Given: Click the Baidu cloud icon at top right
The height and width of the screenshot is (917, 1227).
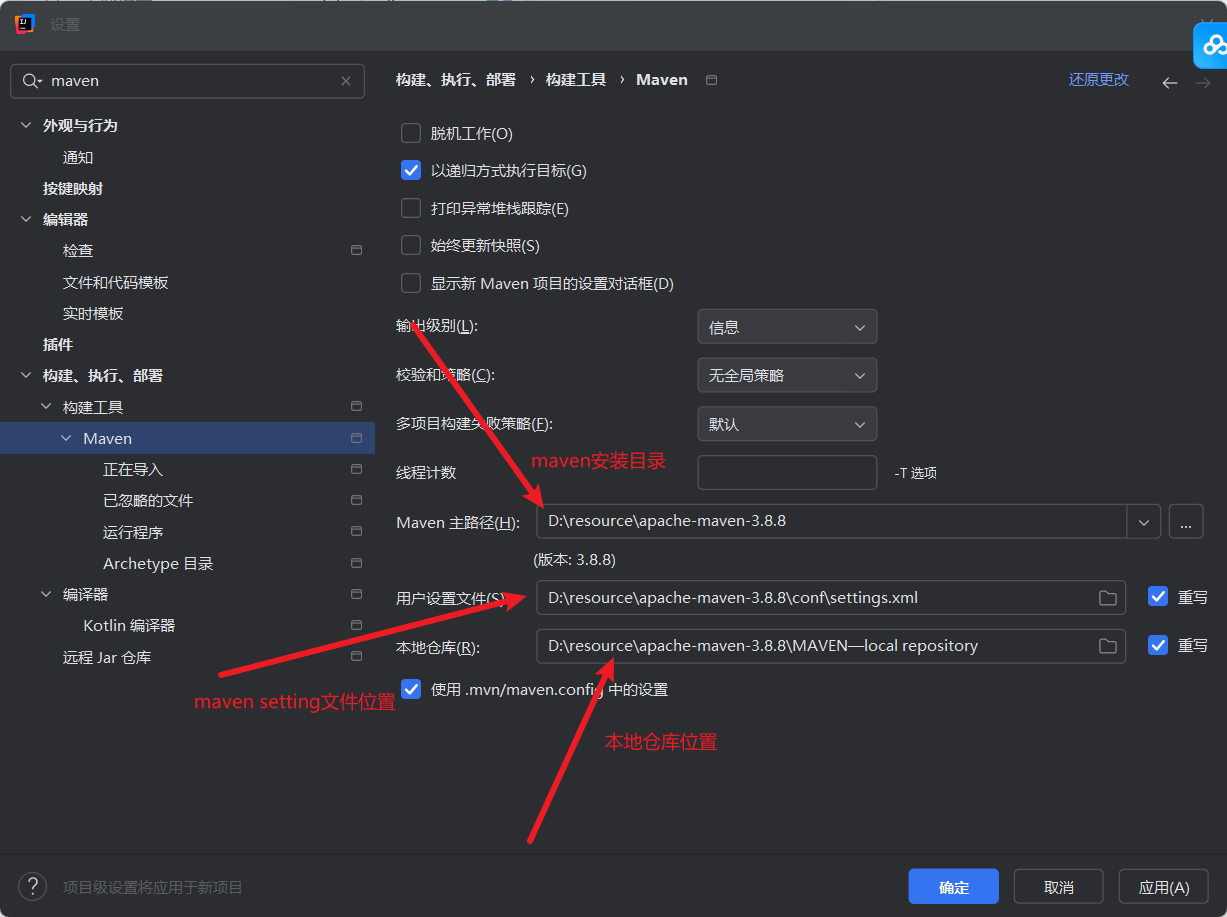Looking at the screenshot, I should coord(1212,45).
